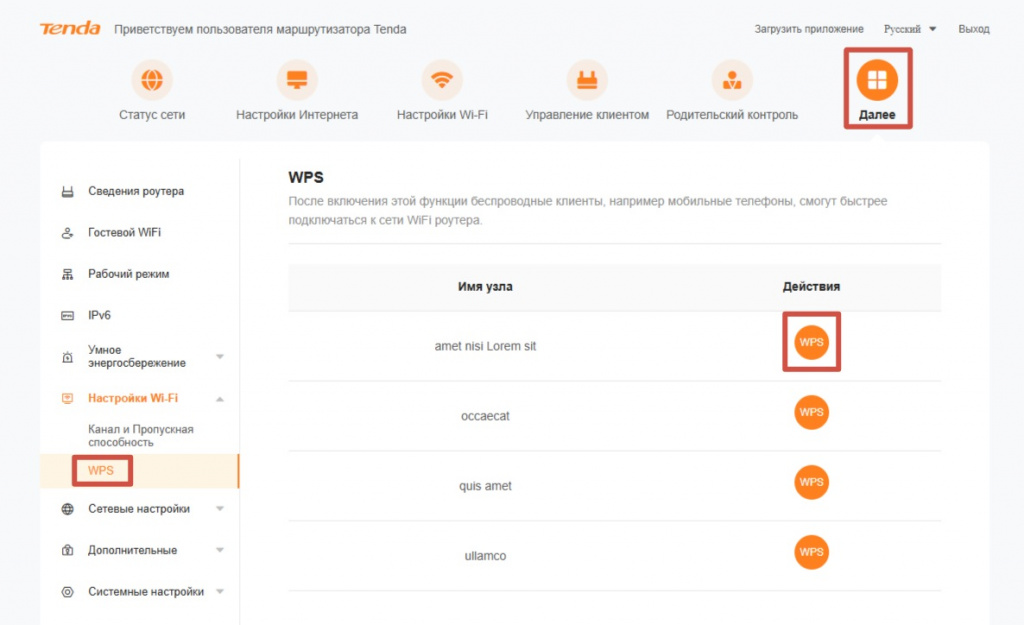The image size is (1024, 625).
Task: Select Канал и Пропускная способность submenu
Action: (x=140, y=436)
